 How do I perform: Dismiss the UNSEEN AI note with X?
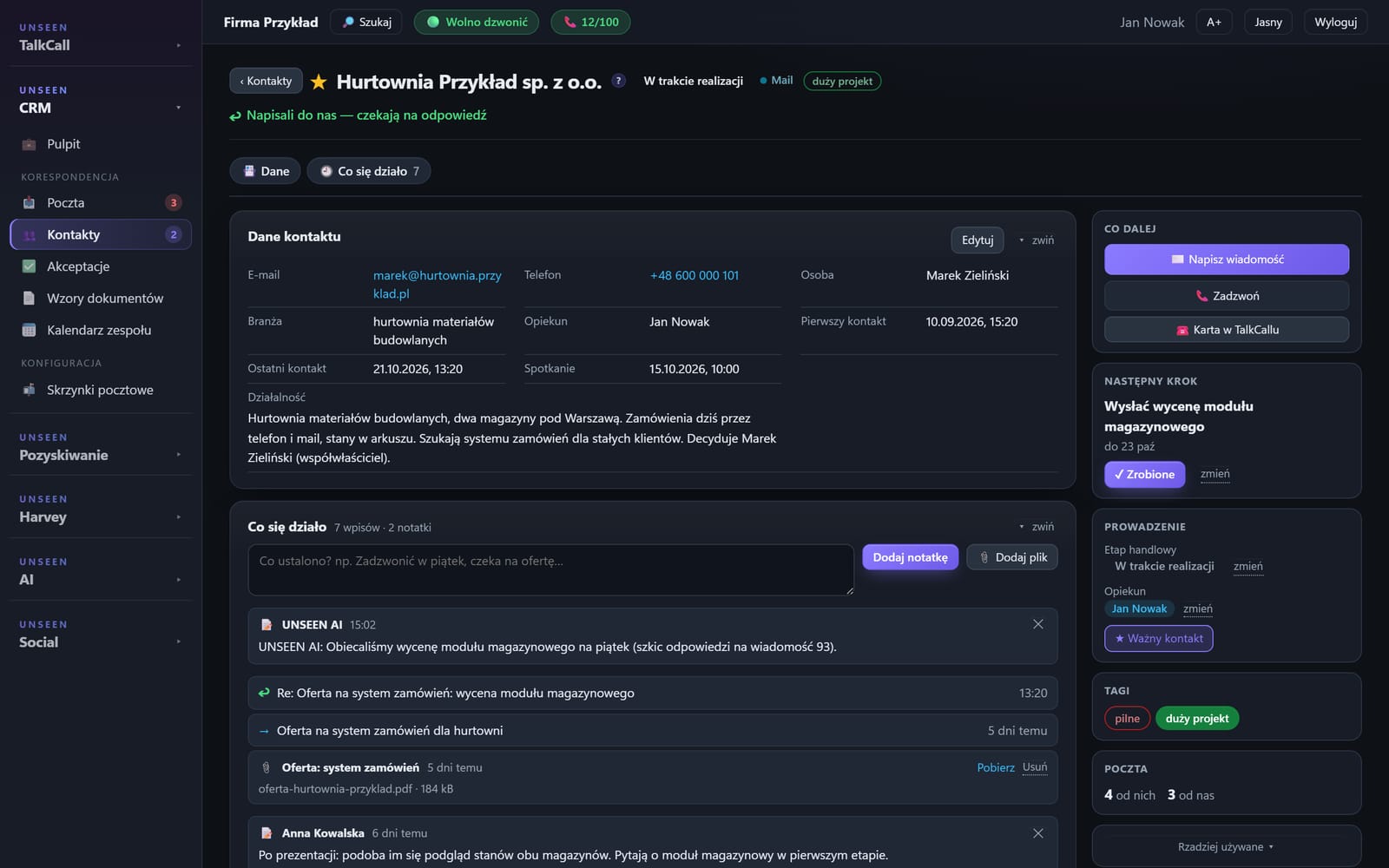[1037, 624]
